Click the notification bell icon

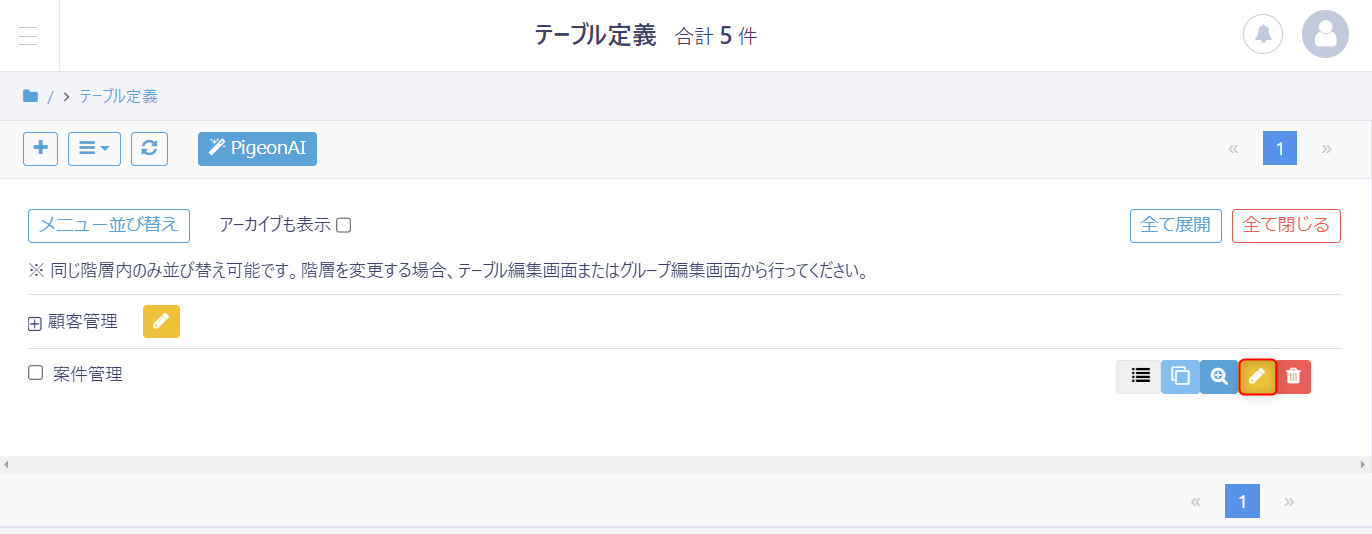(1262, 34)
